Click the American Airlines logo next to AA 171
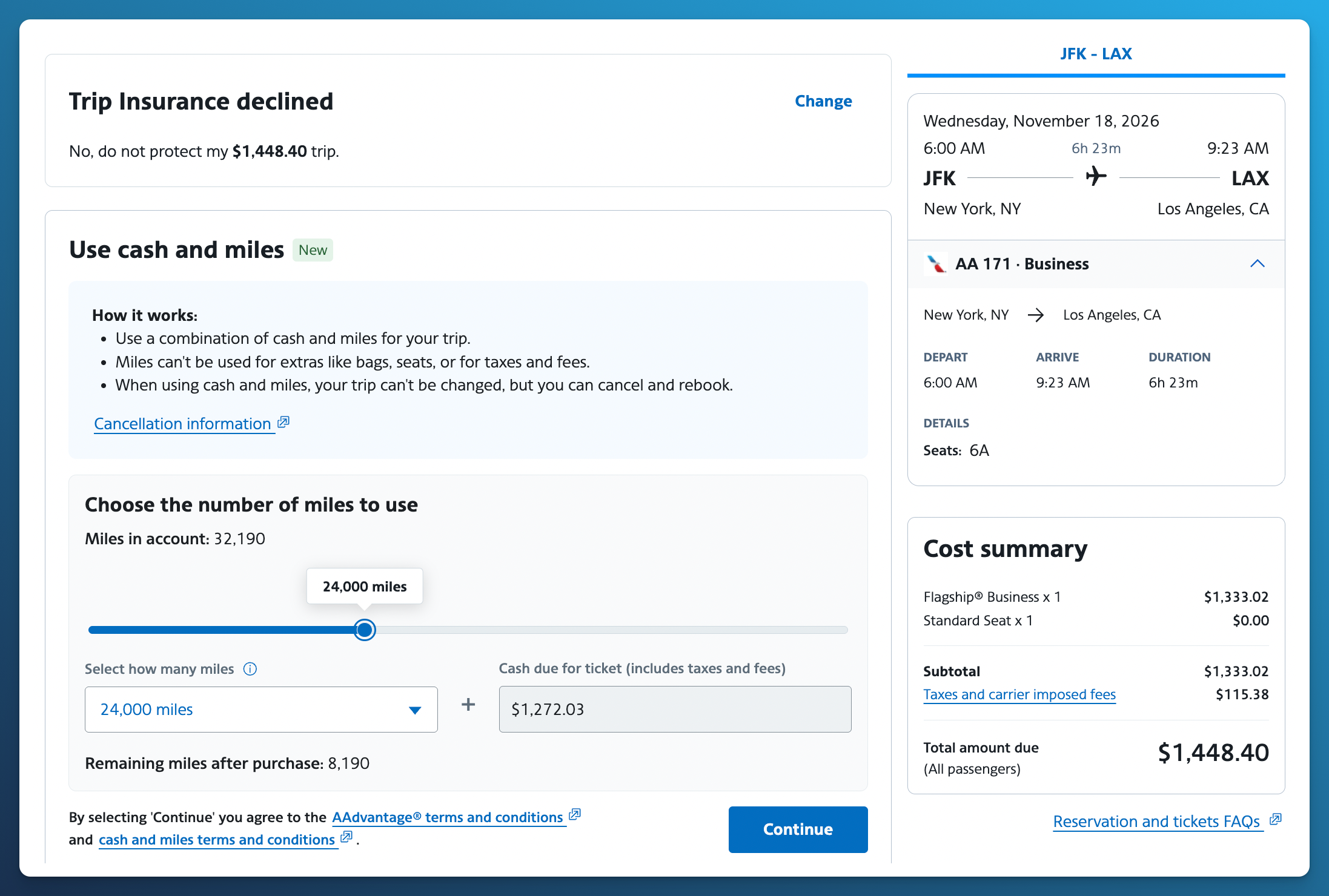 point(936,264)
